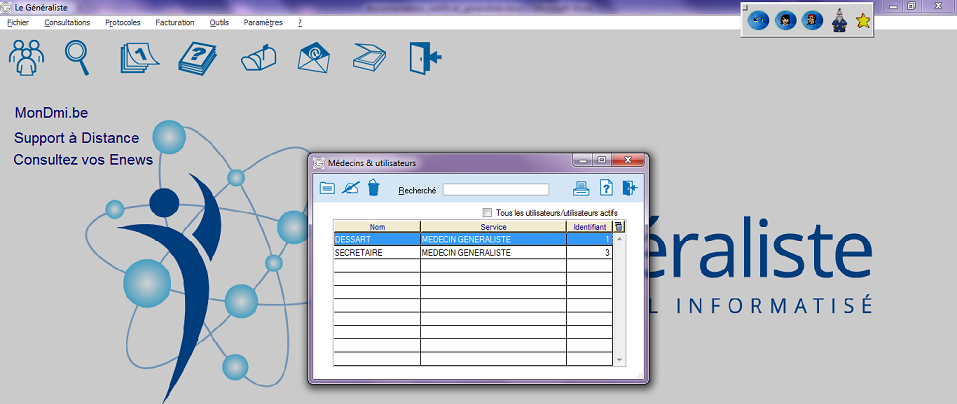Click the exit door icon in main toolbar

(x=425, y=58)
